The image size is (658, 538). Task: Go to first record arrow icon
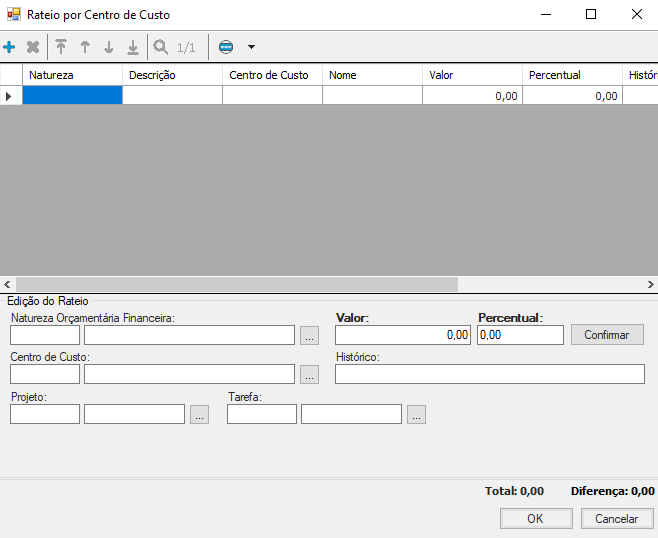(61, 47)
